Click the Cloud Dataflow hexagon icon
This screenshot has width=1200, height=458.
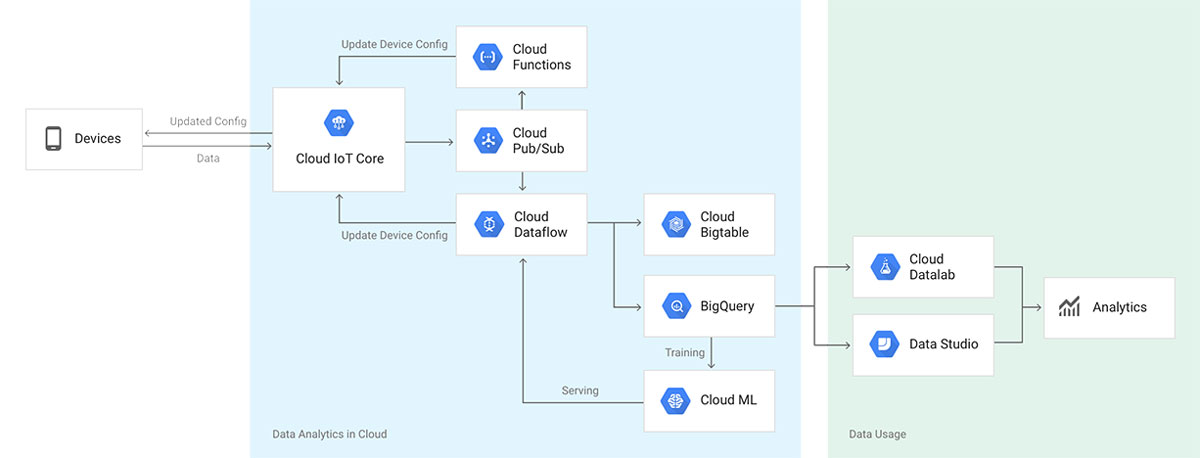(x=489, y=225)
